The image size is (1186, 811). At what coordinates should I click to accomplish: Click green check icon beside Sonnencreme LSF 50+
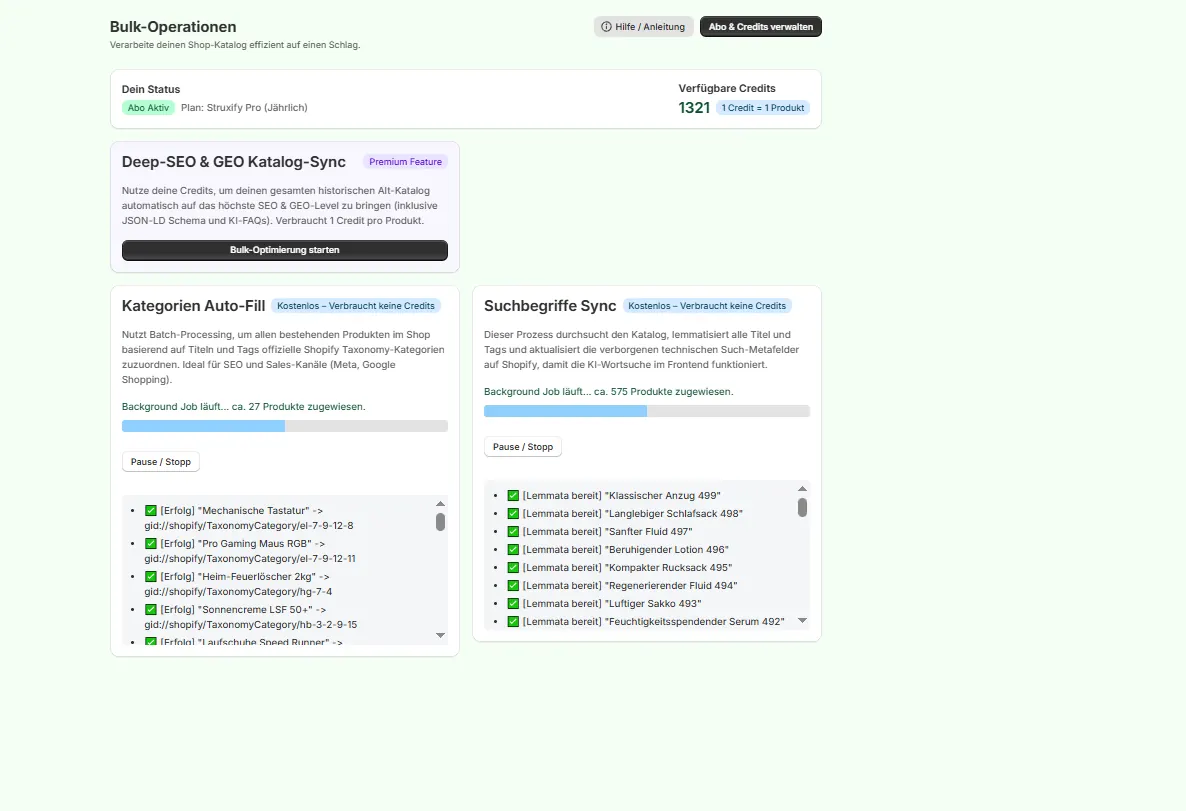pyautogui.click(x=151, y=609)
